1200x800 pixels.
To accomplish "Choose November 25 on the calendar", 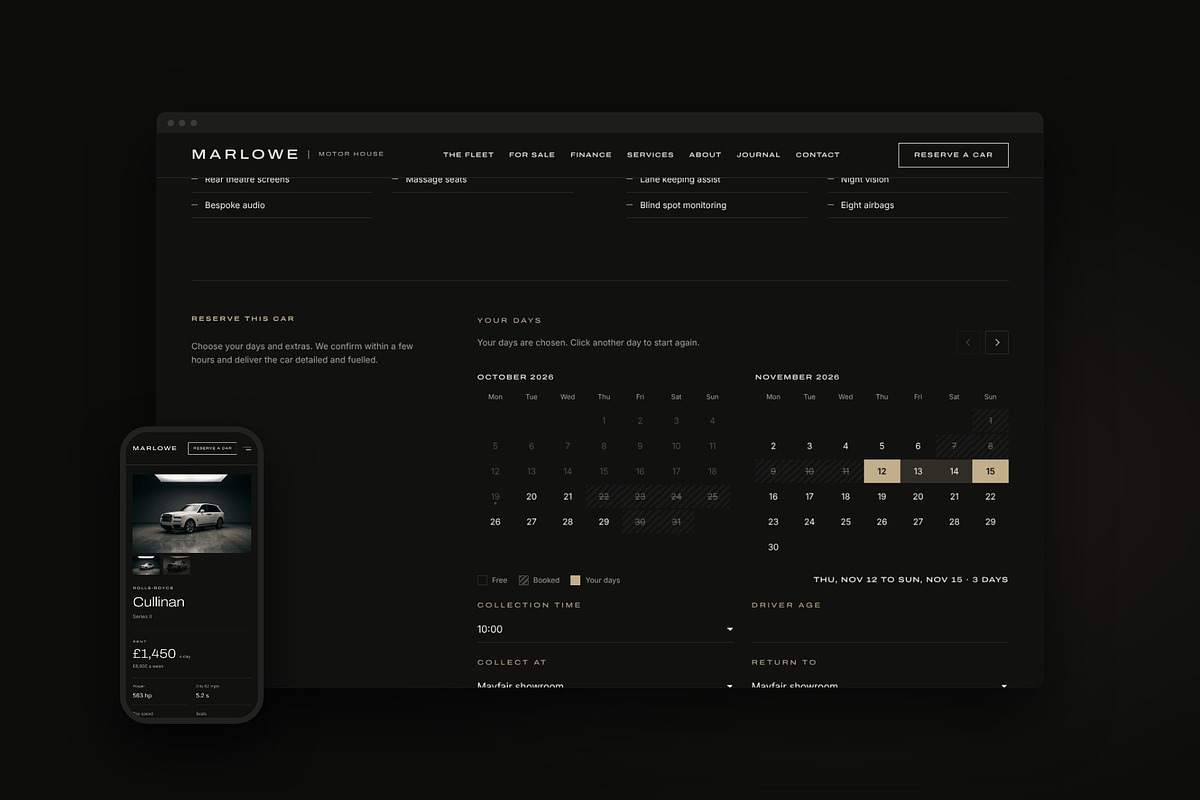I will tap(846, 522).
